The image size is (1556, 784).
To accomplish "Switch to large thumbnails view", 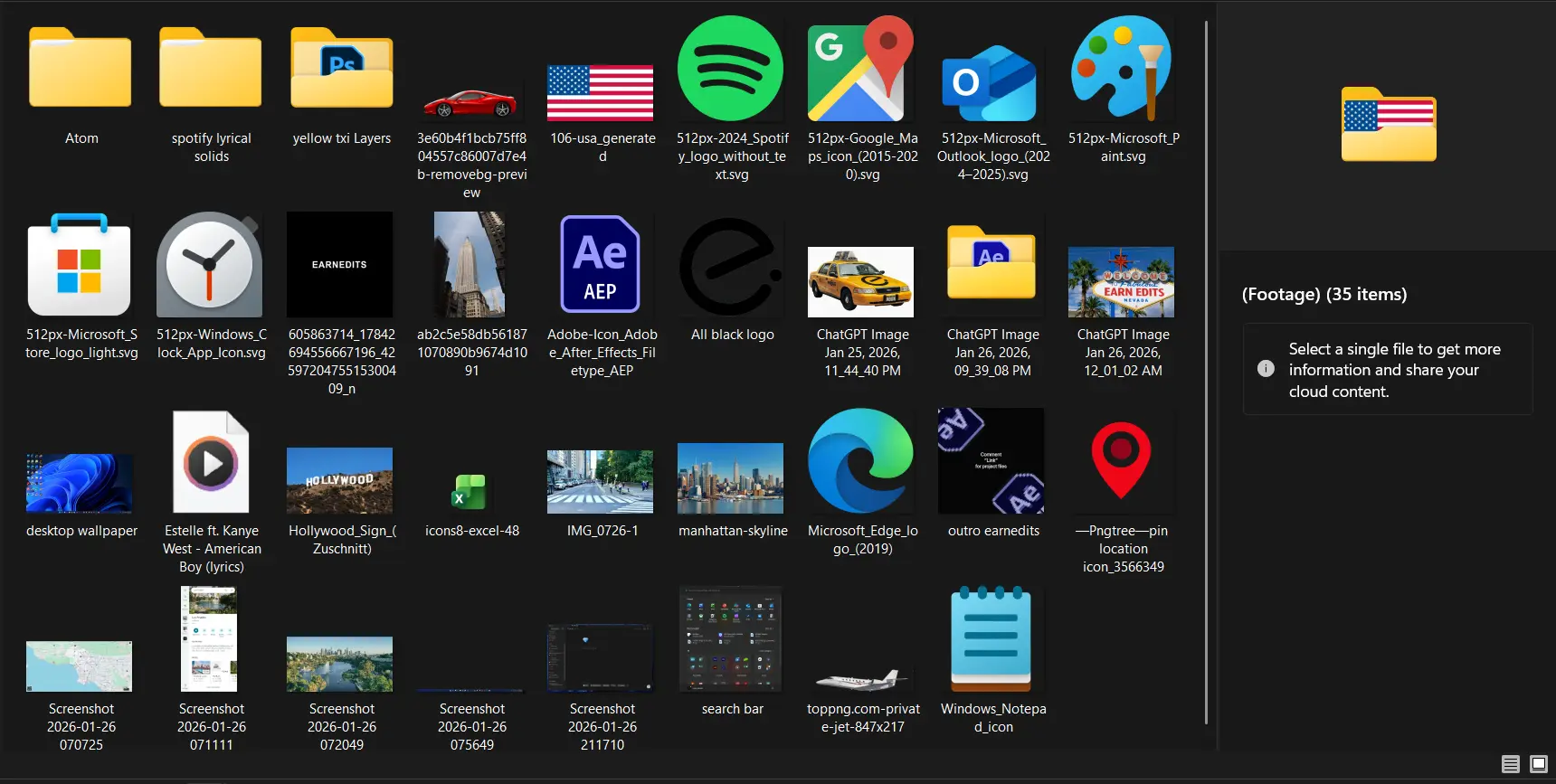I will 1538,764.
